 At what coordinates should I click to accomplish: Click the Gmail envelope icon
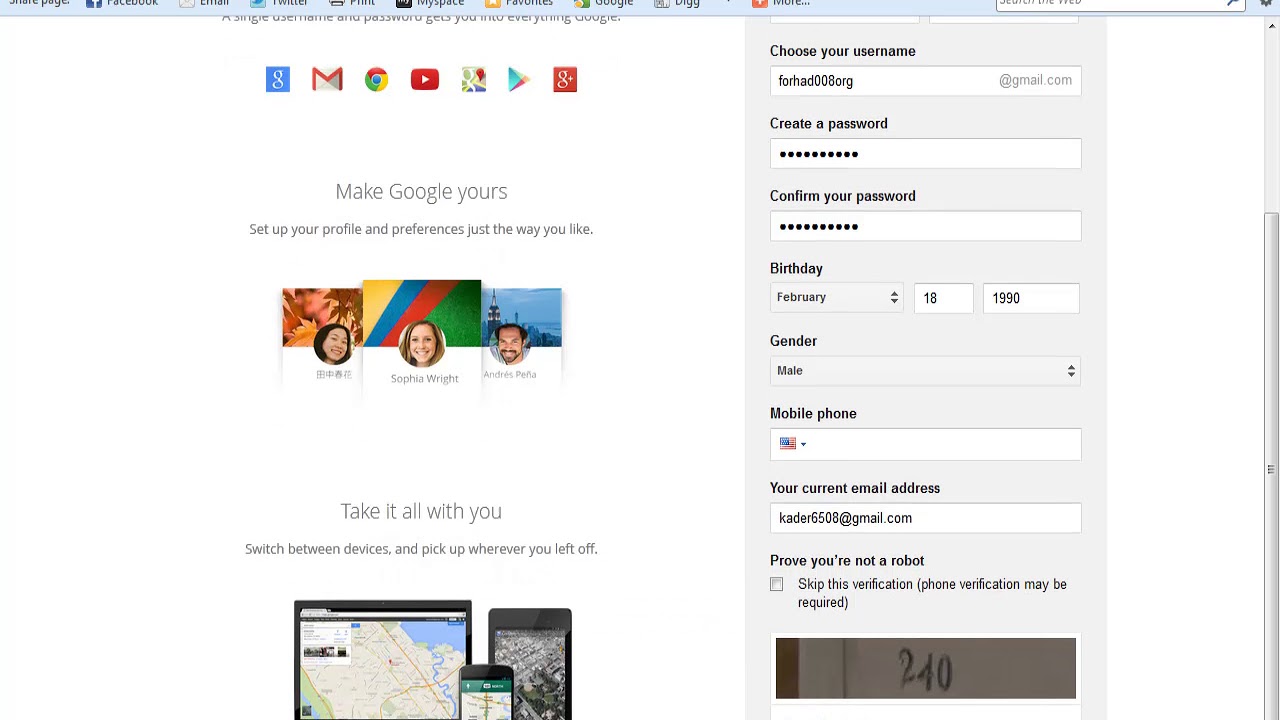pos(327,79)
